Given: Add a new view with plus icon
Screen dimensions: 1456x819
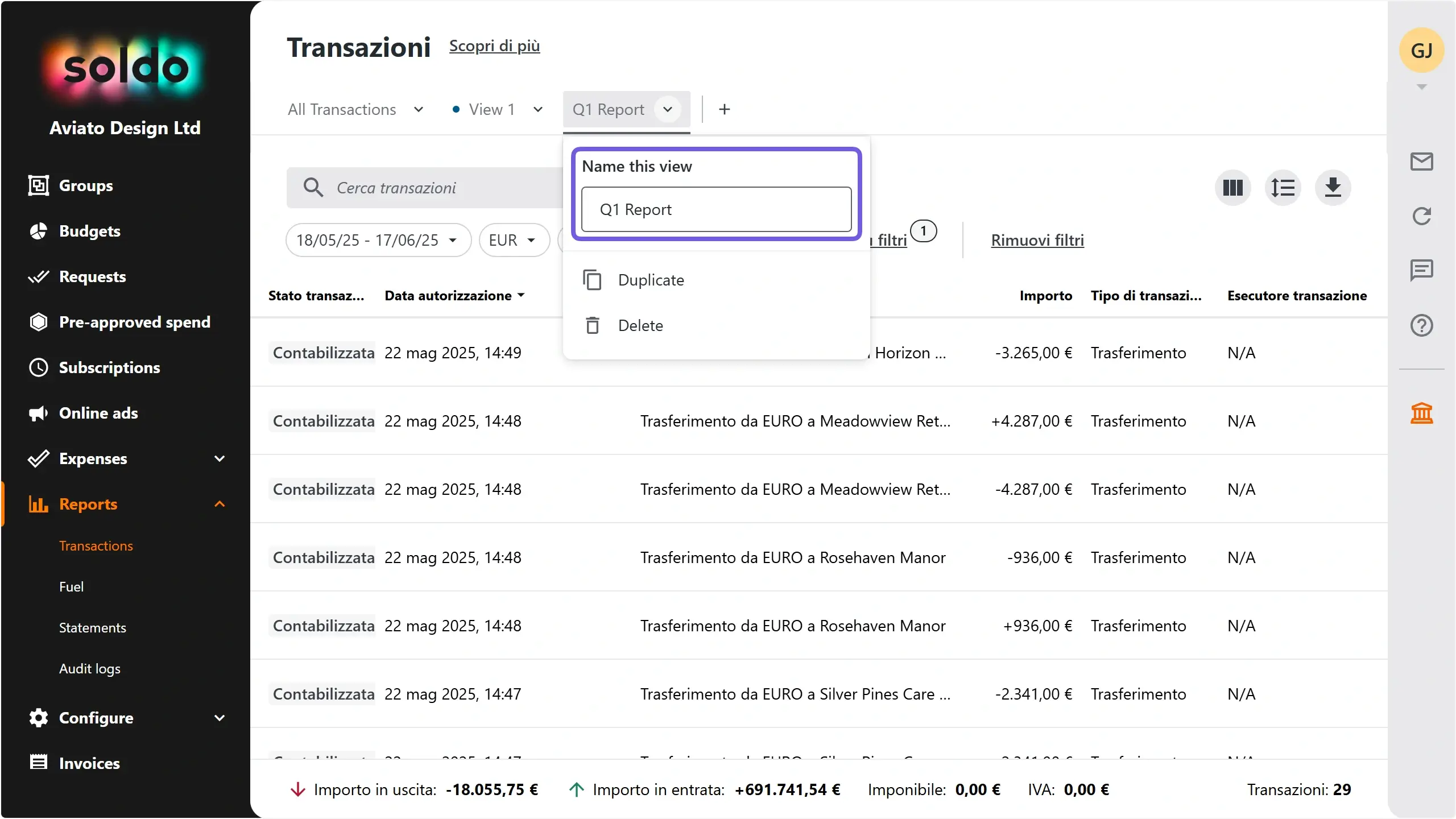Looking at the screenshot, I should 724,109.
